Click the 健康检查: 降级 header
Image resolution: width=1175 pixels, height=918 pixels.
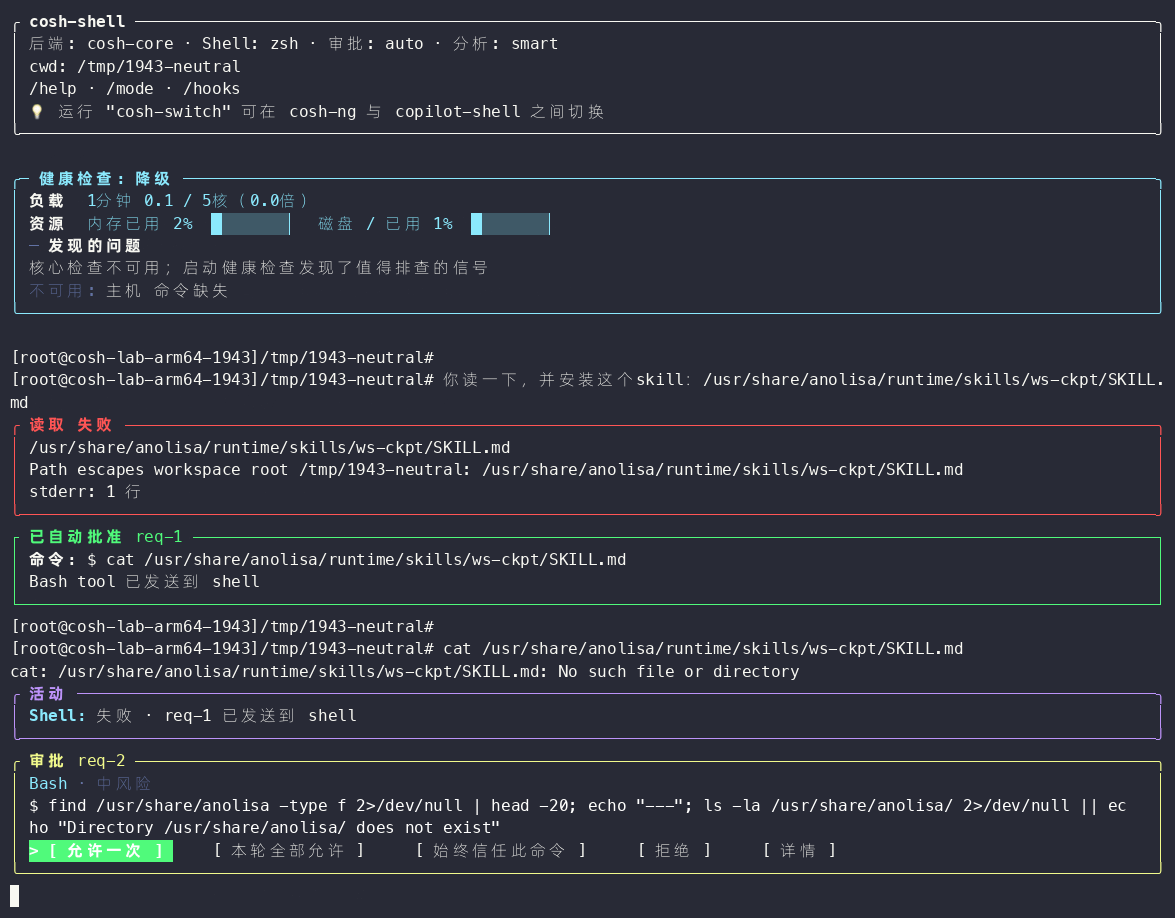105,178
